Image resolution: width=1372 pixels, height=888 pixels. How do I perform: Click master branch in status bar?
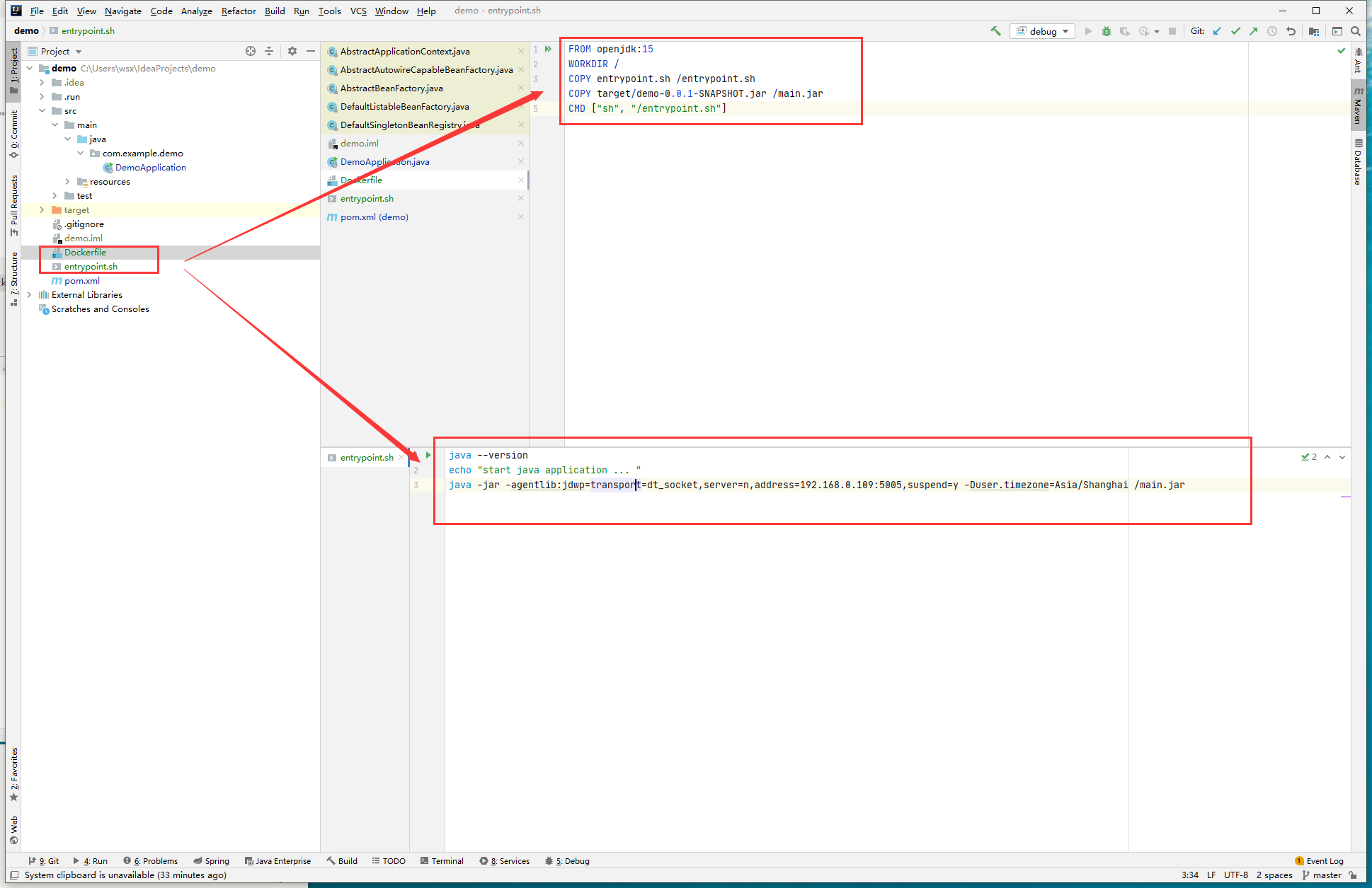[1322, 875]
